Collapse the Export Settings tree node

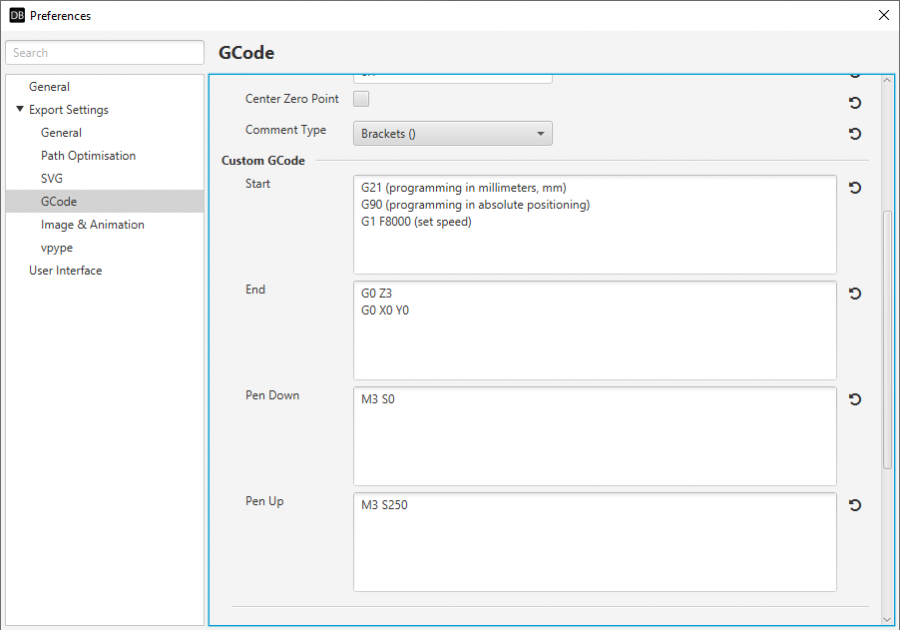[20, 109]
